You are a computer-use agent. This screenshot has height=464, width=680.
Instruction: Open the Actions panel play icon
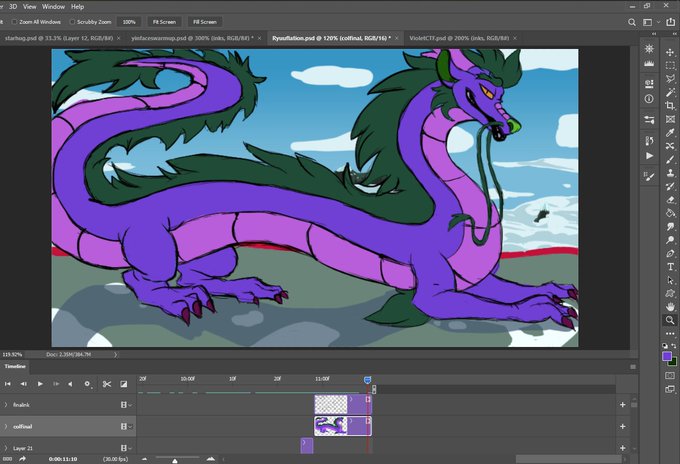point(649,156)
